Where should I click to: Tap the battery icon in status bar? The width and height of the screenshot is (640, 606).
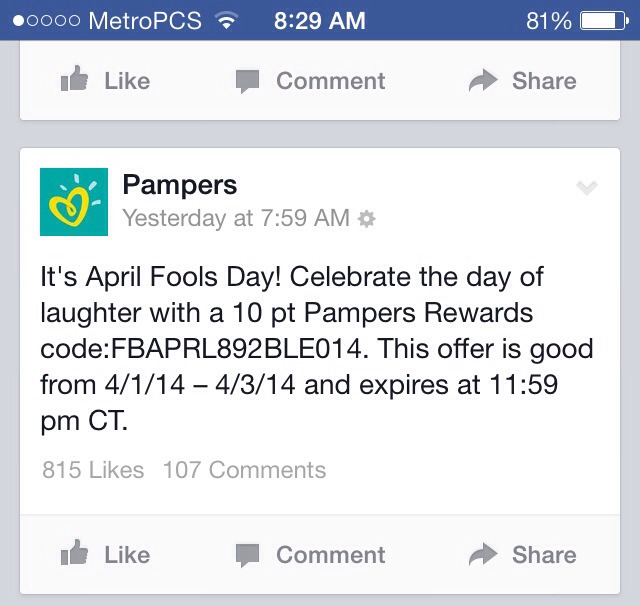(x=604, y=21)
